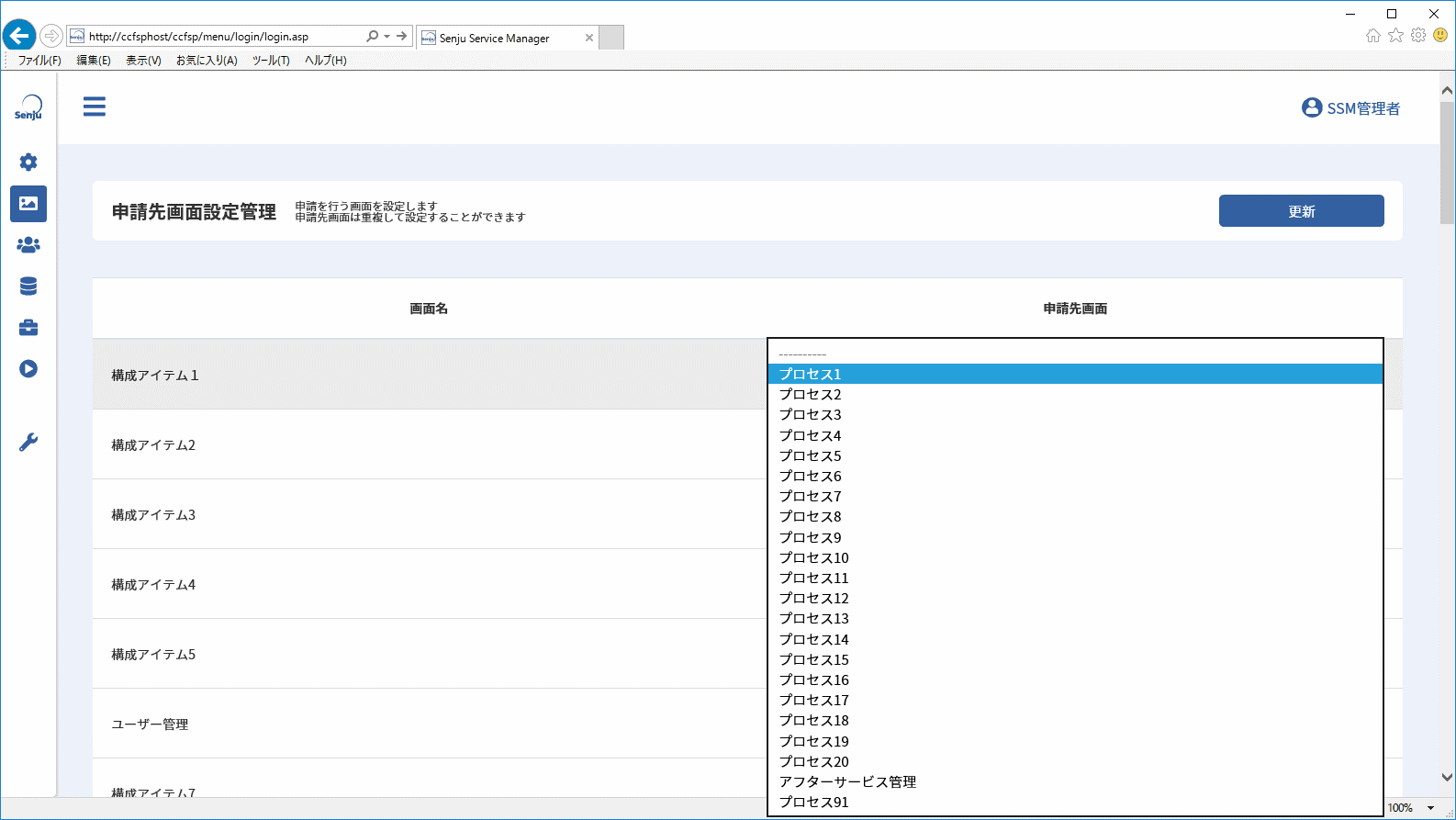Open a new browser tab
Screen dimensions: 1456x820
611,38
